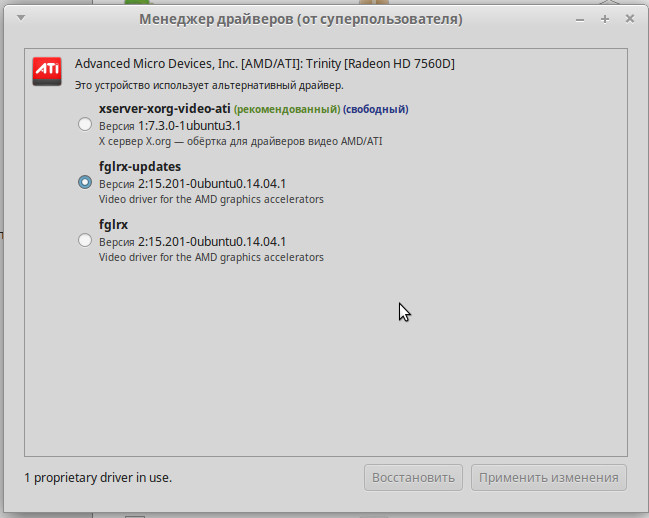This screenshot has height=518, width=649.
Task: Close the Менеджер драйверов window
Action: pos(628,20)
